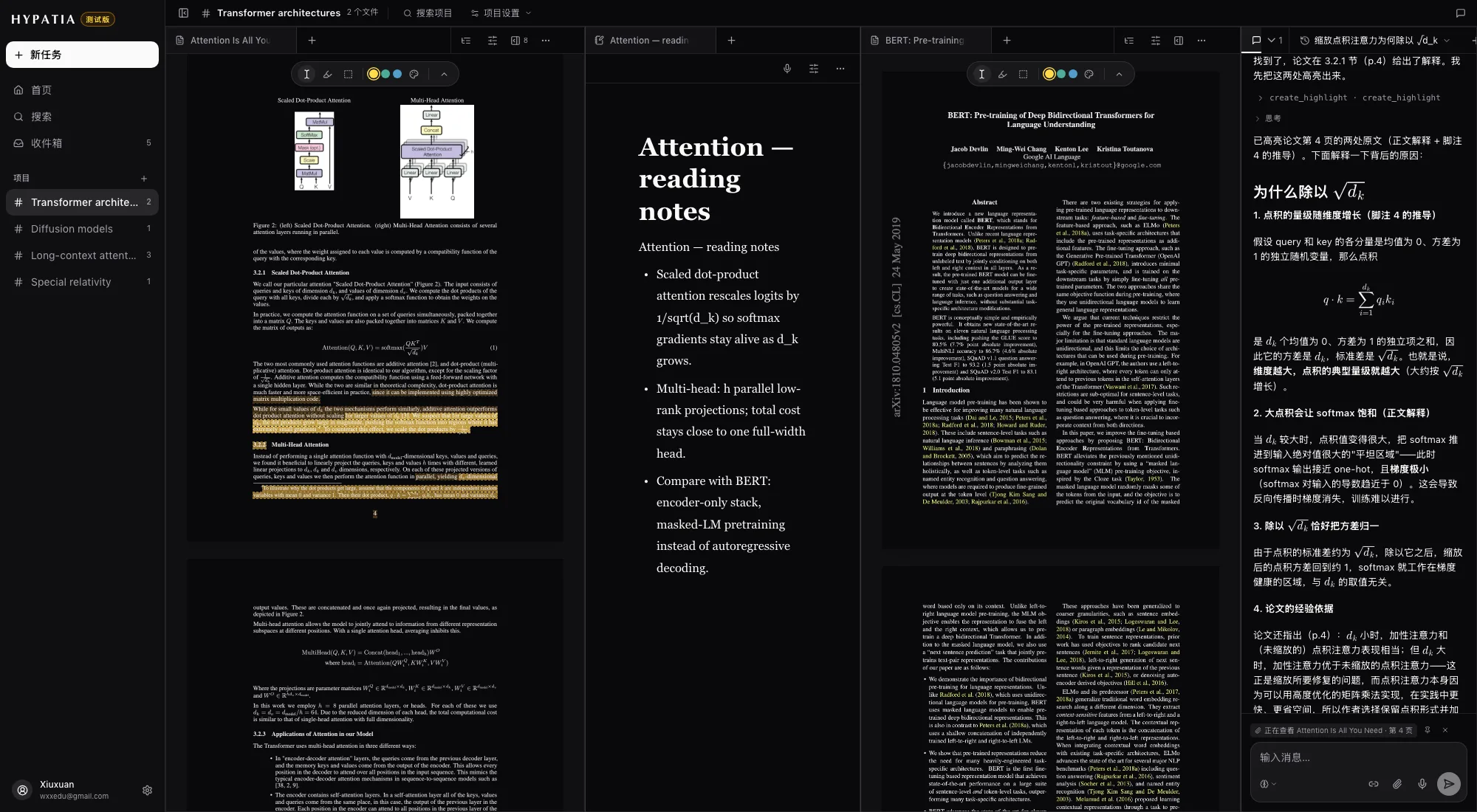Open user settings gear next to Xiuxuan
Image resolution: width=1477 pixels, height=812 pixels.
pyautogui.click(x=147, y=790)
